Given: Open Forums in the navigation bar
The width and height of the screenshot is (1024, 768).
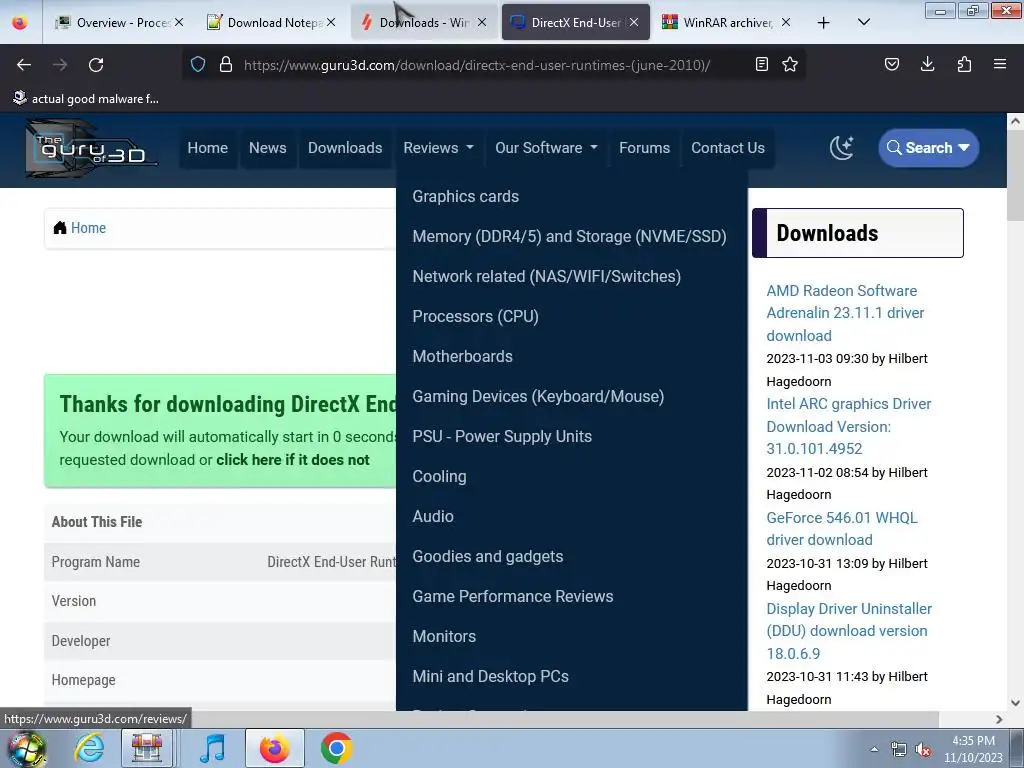Looking at the screenshot, I should [645, 148].
